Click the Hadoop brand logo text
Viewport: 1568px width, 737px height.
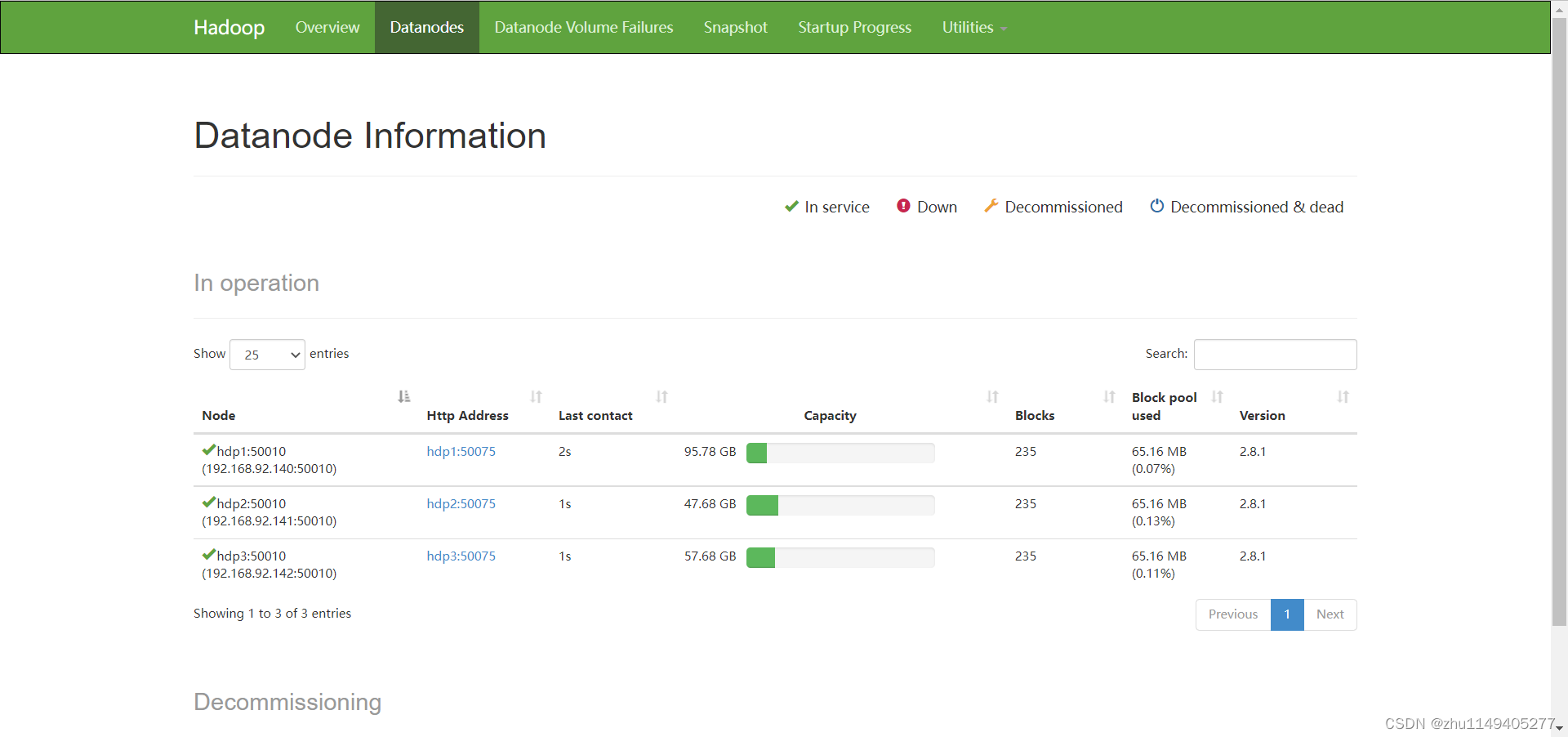[229, 27]
